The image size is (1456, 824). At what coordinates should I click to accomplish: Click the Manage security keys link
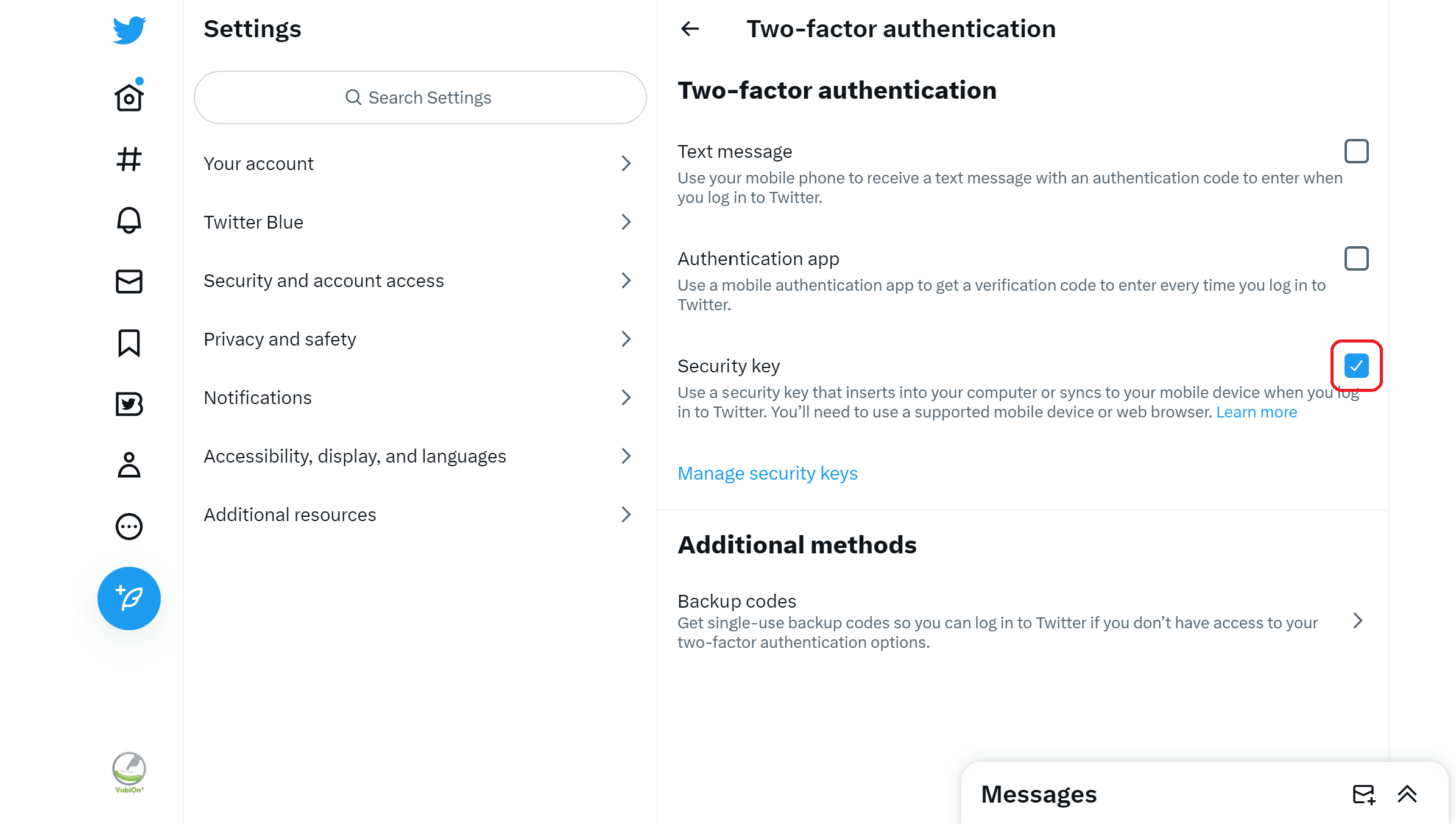[768, 474]
